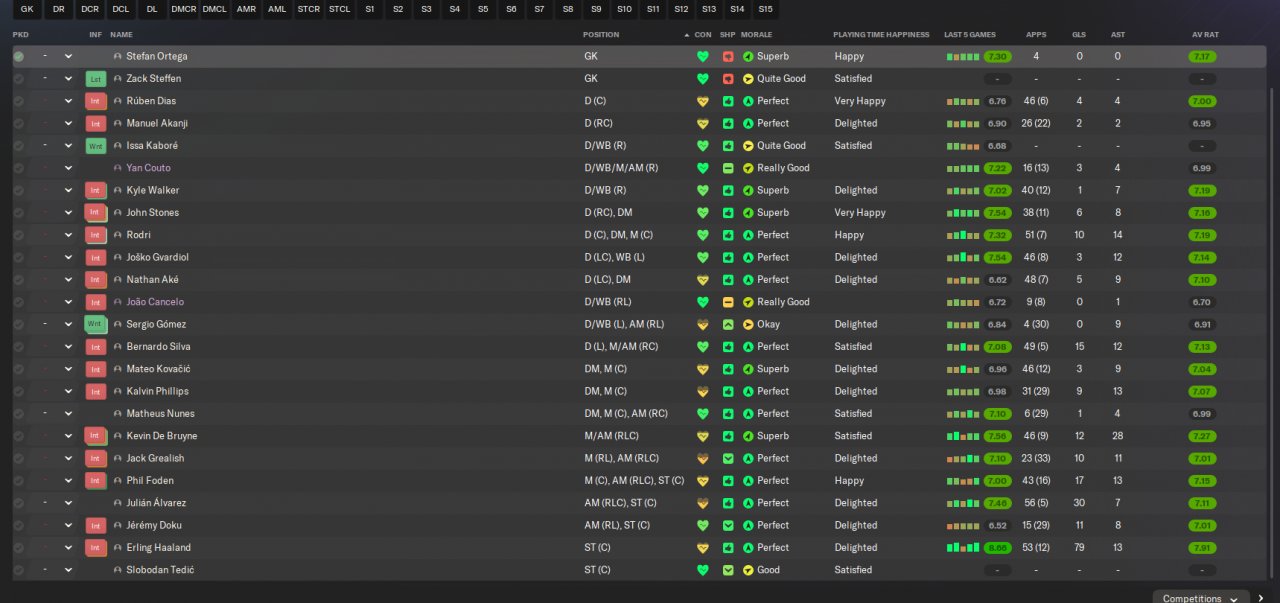Toggle the picked checkmark for Rodri
1280x603 pixels.
point(19,235)
